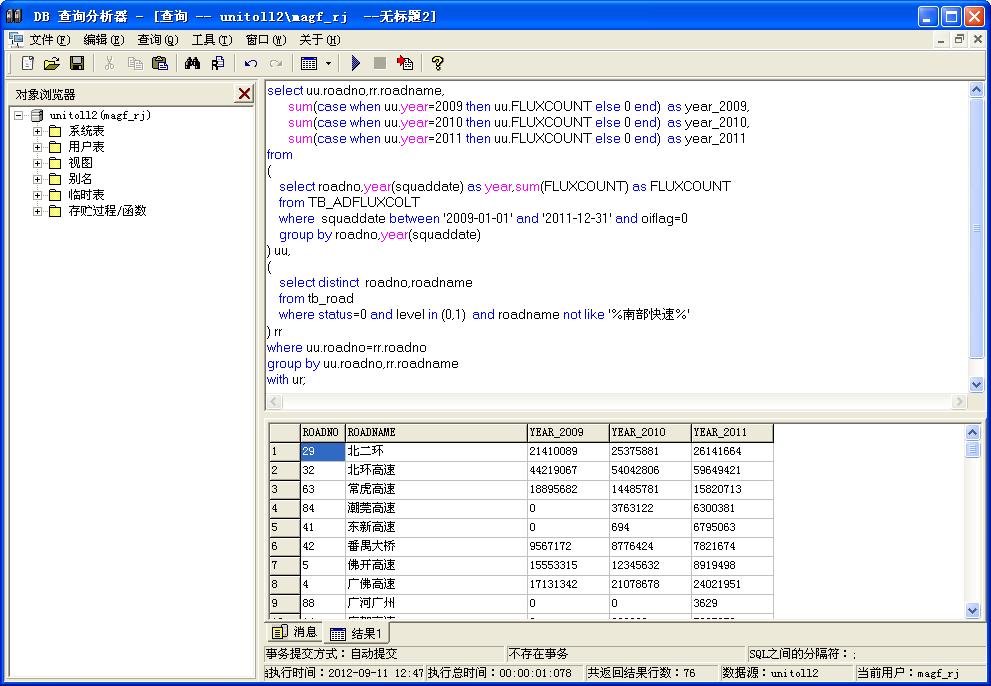Undo the last edit

point(249,63)
